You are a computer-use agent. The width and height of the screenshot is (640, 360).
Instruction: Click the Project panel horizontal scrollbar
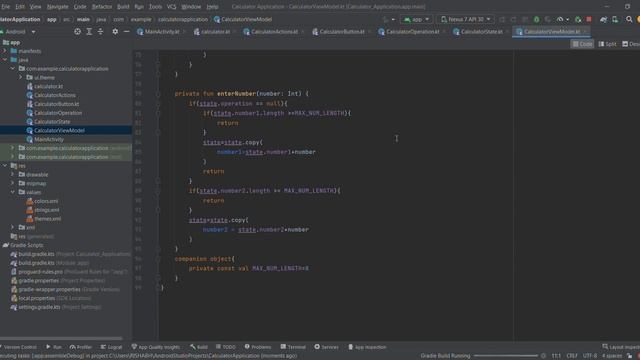click(x=61, y=338)
